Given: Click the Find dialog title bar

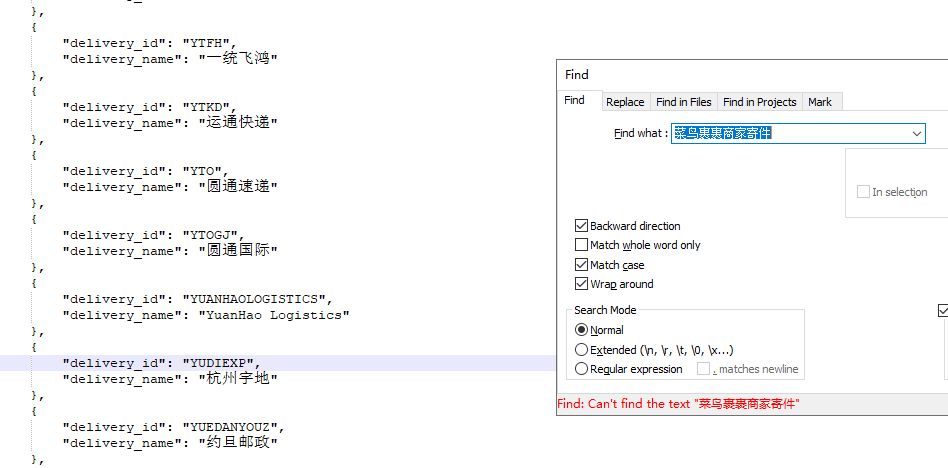Looking at the screenshot, I should [x=752, y=75].
